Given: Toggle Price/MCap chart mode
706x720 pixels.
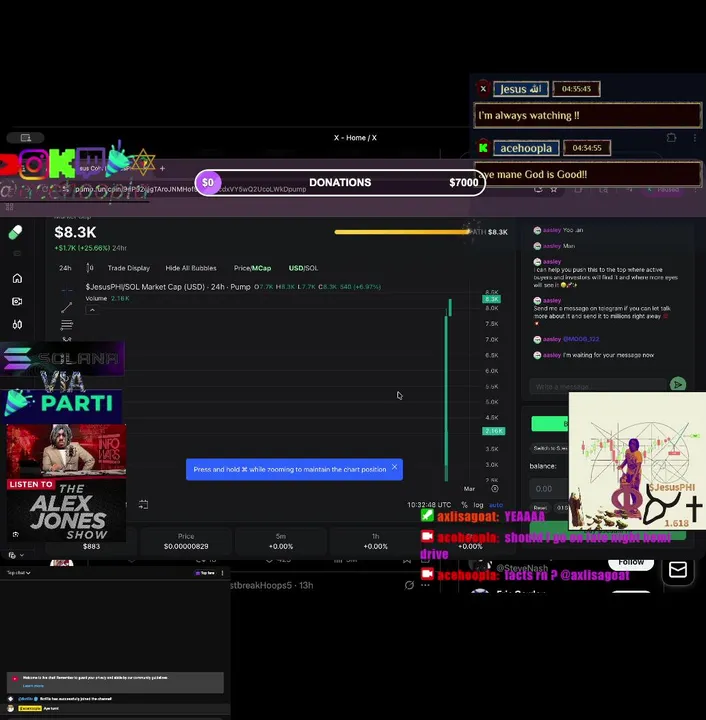Looking at the screenshot, I should coord(252,268).
